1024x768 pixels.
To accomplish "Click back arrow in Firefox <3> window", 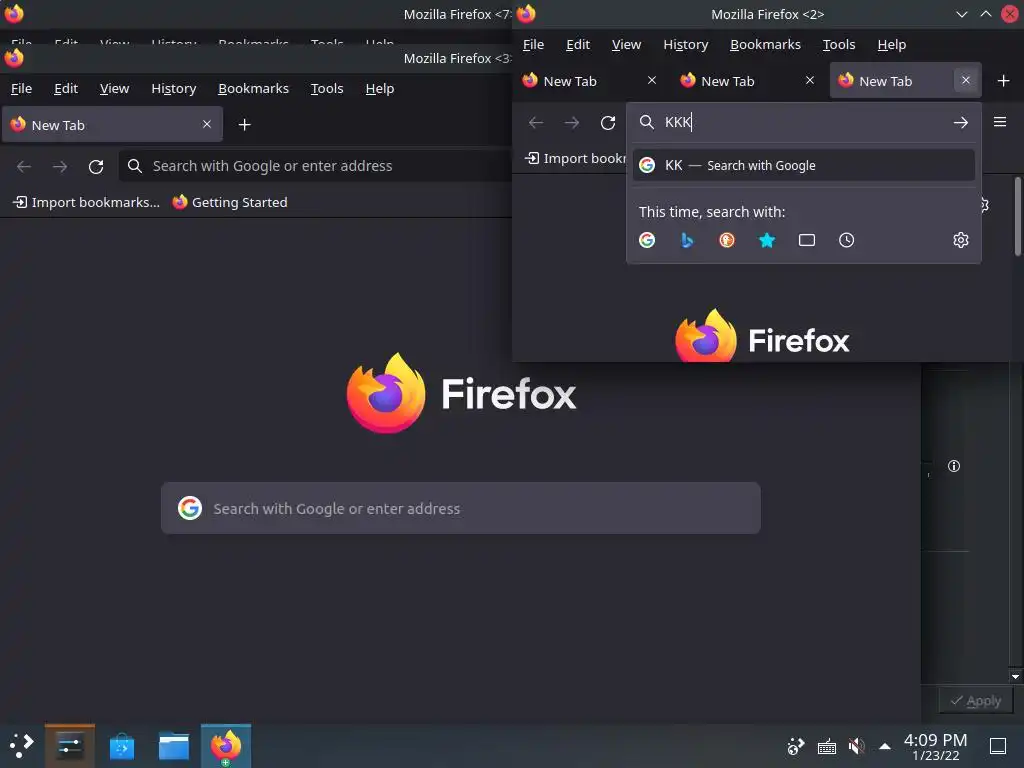I will pyautogui.click(x=24, y=167).
